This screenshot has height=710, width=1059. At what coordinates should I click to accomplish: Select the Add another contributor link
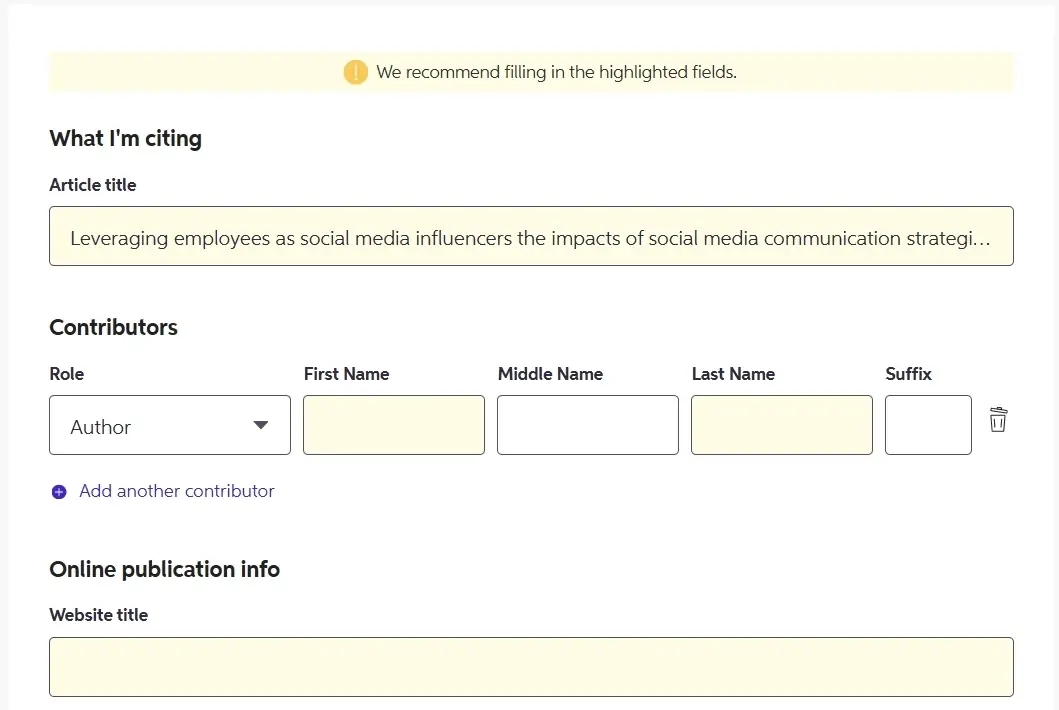pos(176,491)
